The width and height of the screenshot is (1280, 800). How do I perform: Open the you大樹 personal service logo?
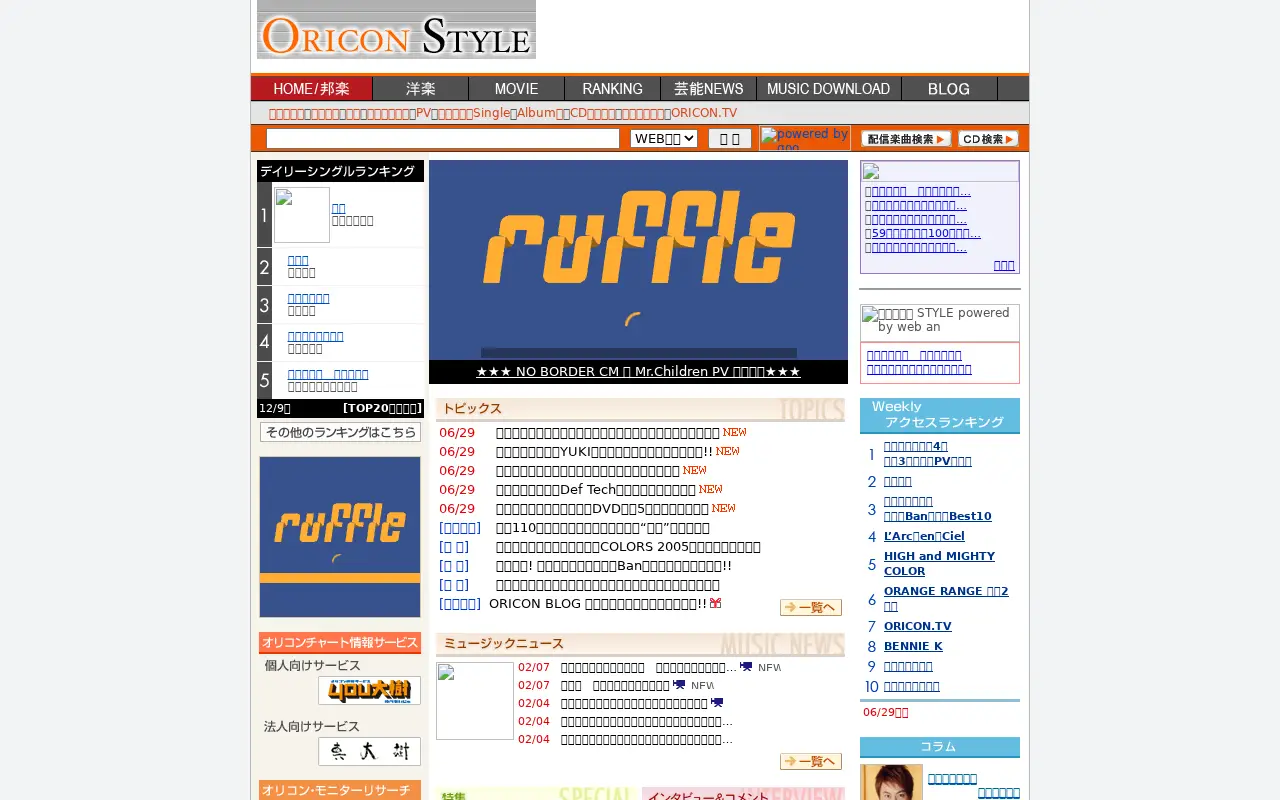pos(369,690)
